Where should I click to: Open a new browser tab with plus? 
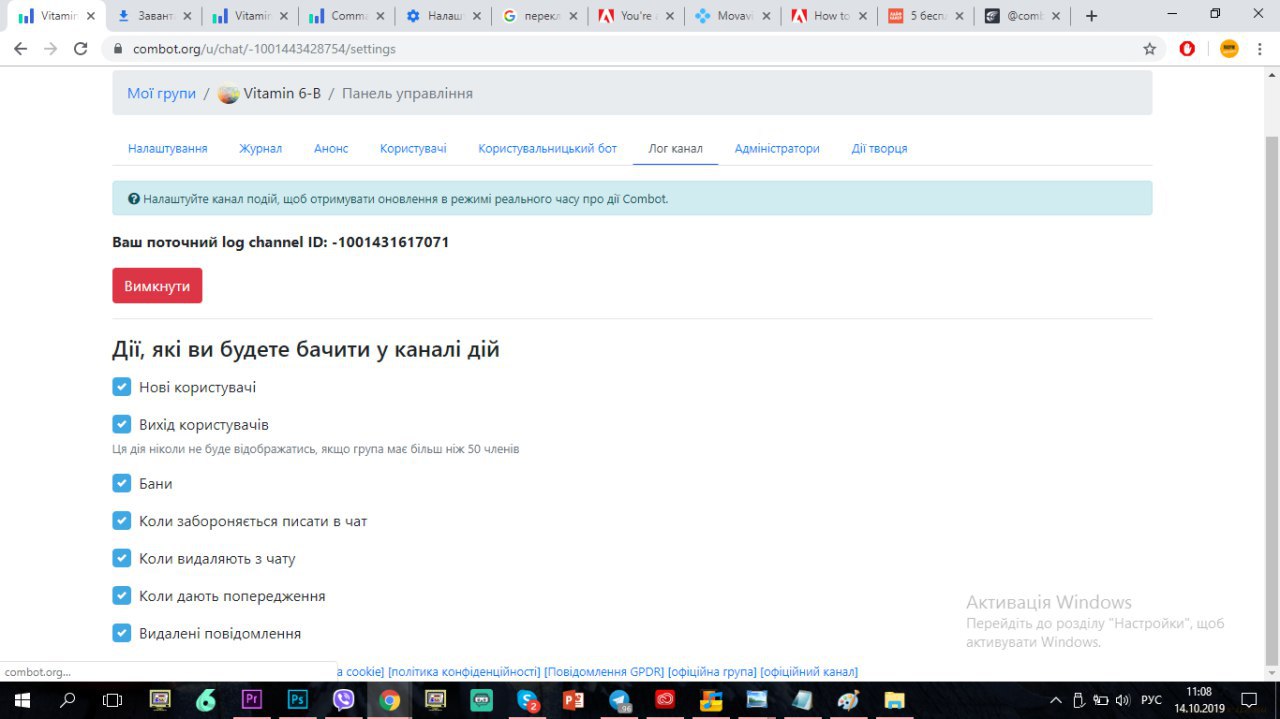(x=1091, y=16)
